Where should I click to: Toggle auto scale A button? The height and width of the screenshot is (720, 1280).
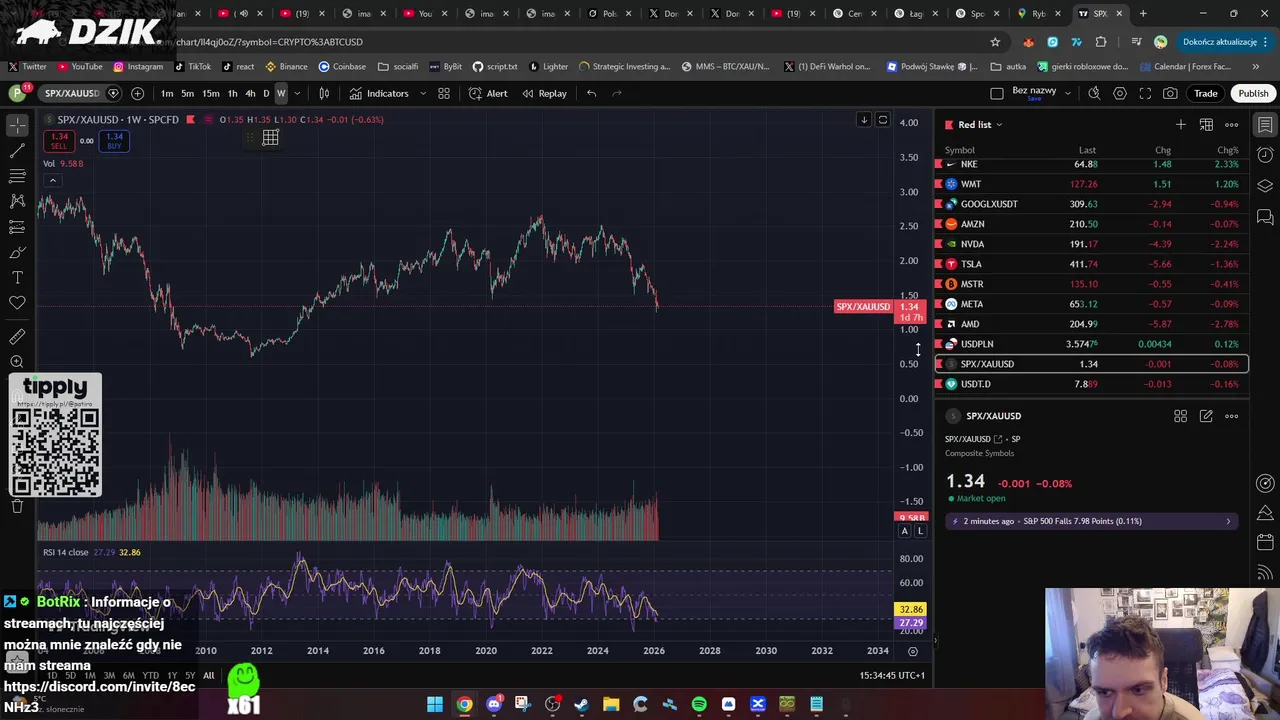[905, 531]
